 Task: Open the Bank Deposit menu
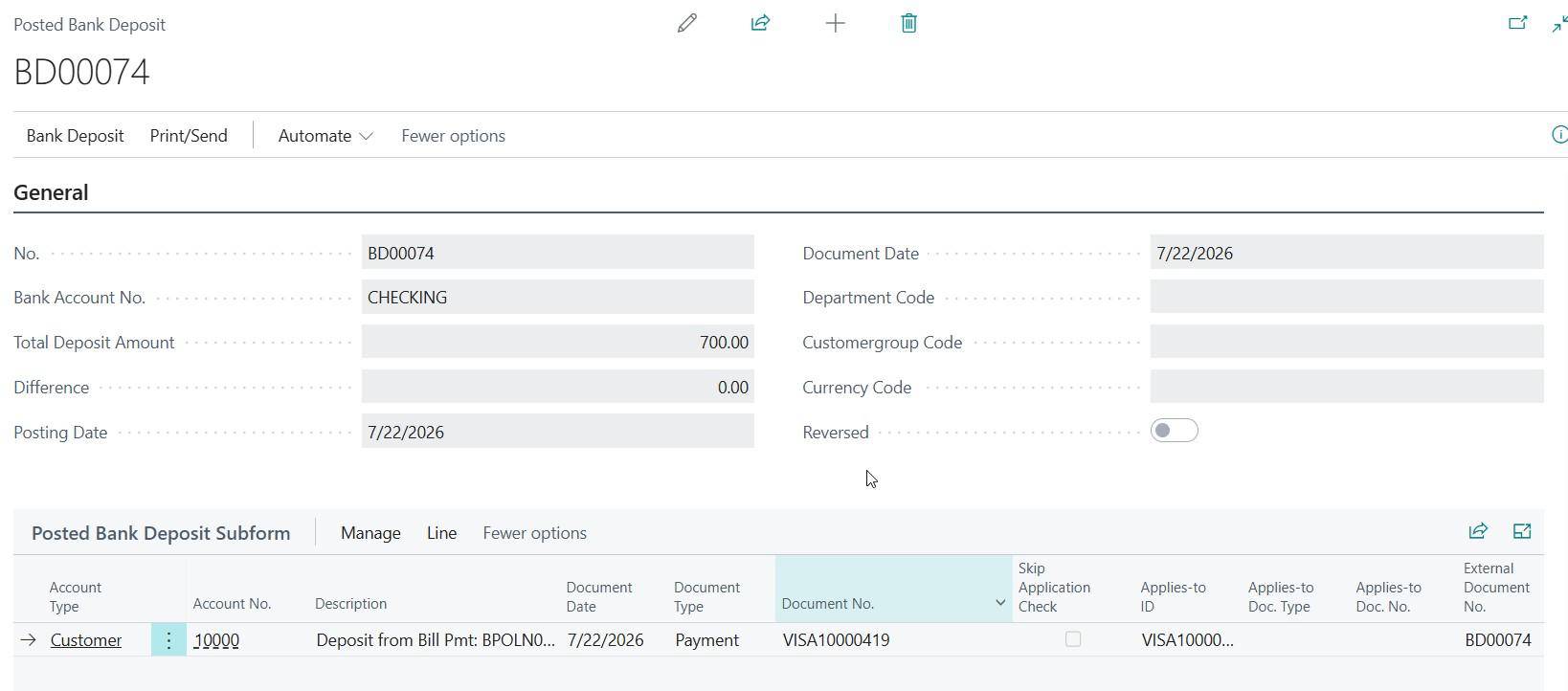tap(75, 136)
